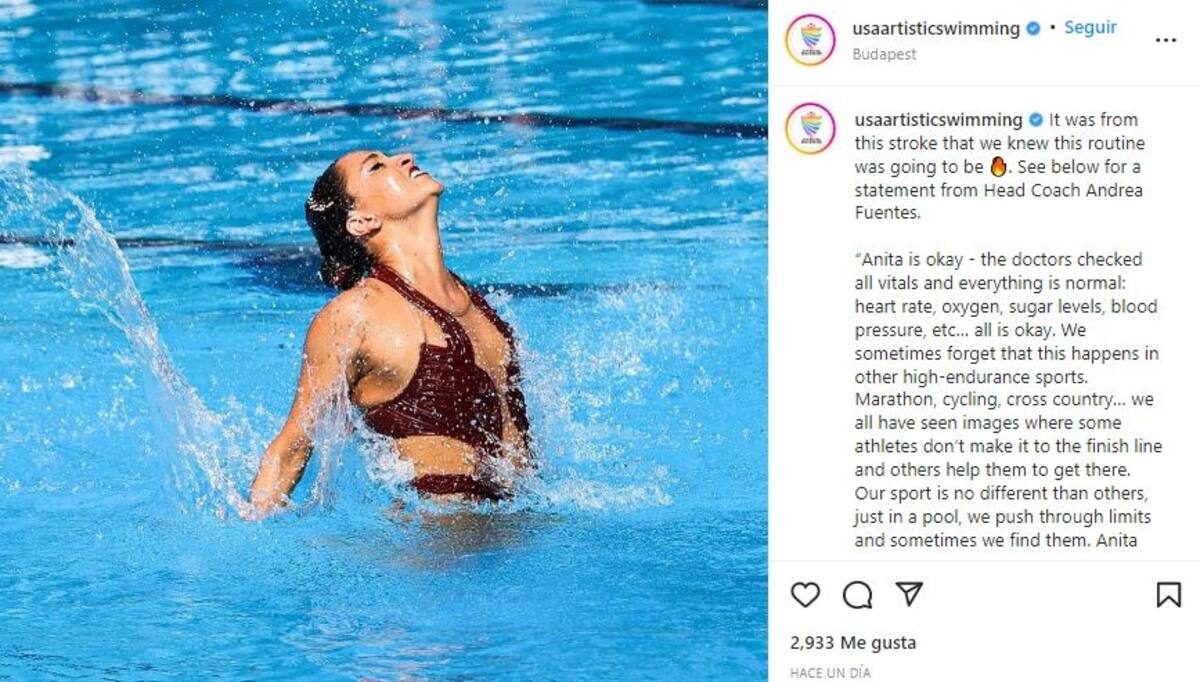Click the verified badge beside the header username
The height and width of the screenshot is (682, 1200).
tap(1035, 29)
